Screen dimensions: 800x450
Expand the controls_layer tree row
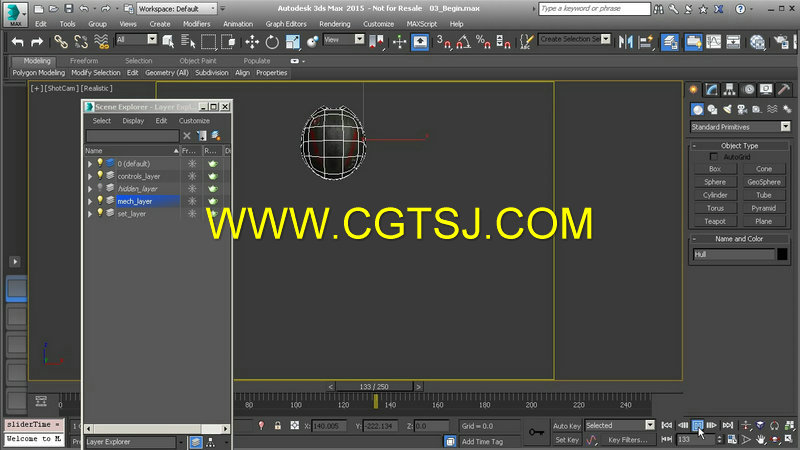click(x=90, y=177)
